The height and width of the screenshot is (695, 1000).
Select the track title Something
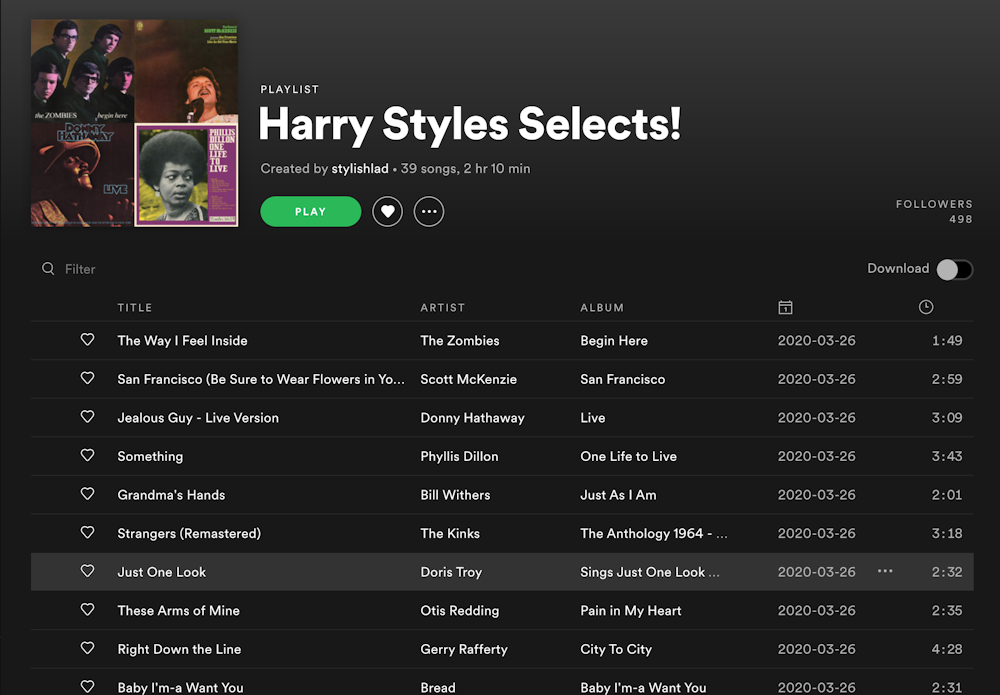pos(151,457)
